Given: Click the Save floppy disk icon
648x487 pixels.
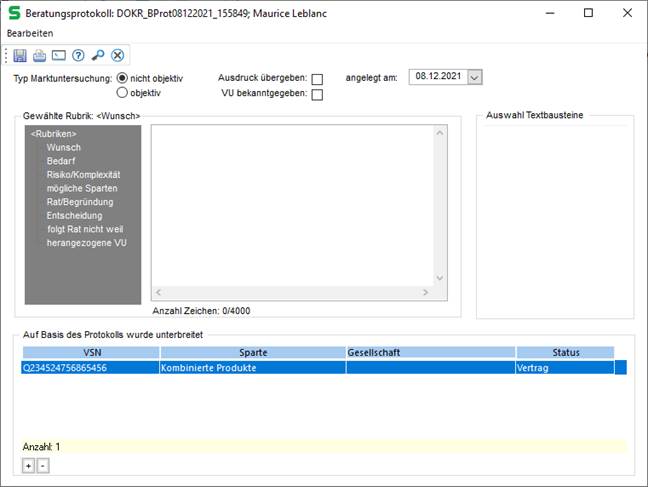Looking at the screenshot, I should click(20, 55).
